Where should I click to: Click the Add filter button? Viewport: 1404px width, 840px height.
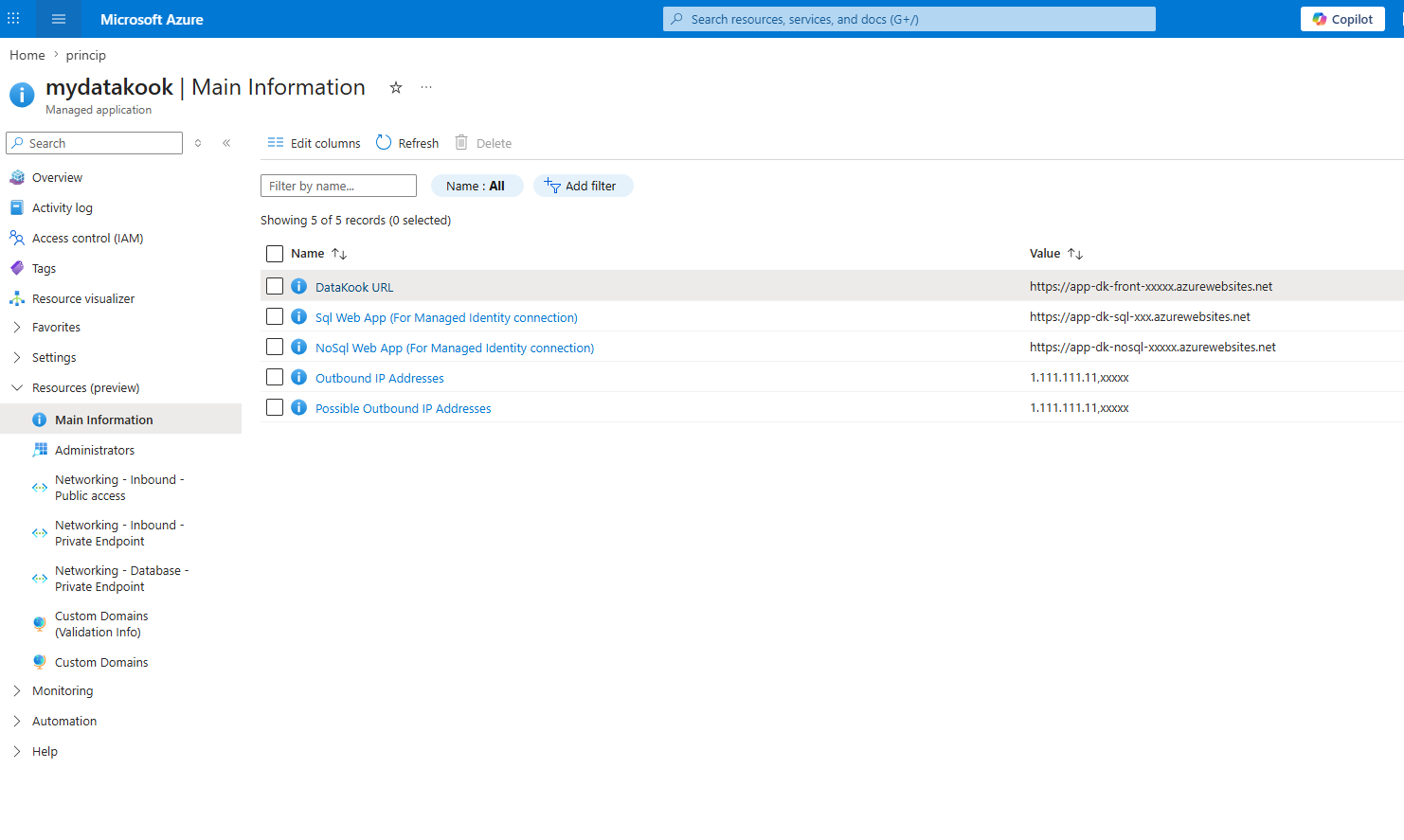point(583,186)
